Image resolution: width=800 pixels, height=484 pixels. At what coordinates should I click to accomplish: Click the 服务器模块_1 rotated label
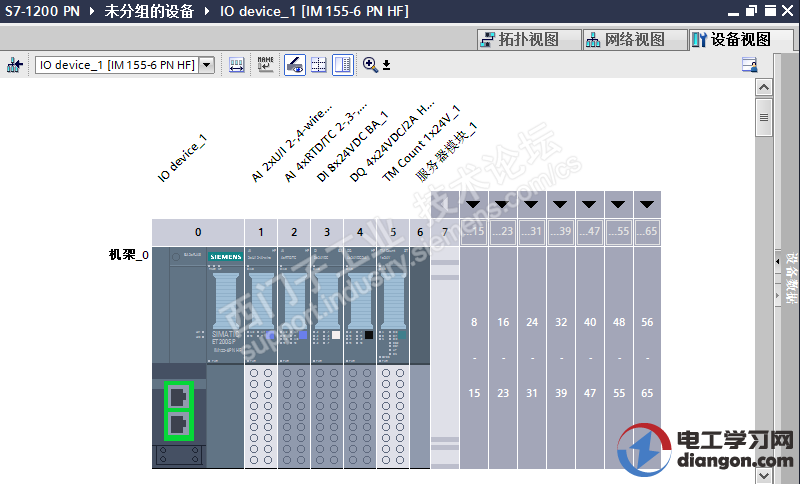point(446,152)
